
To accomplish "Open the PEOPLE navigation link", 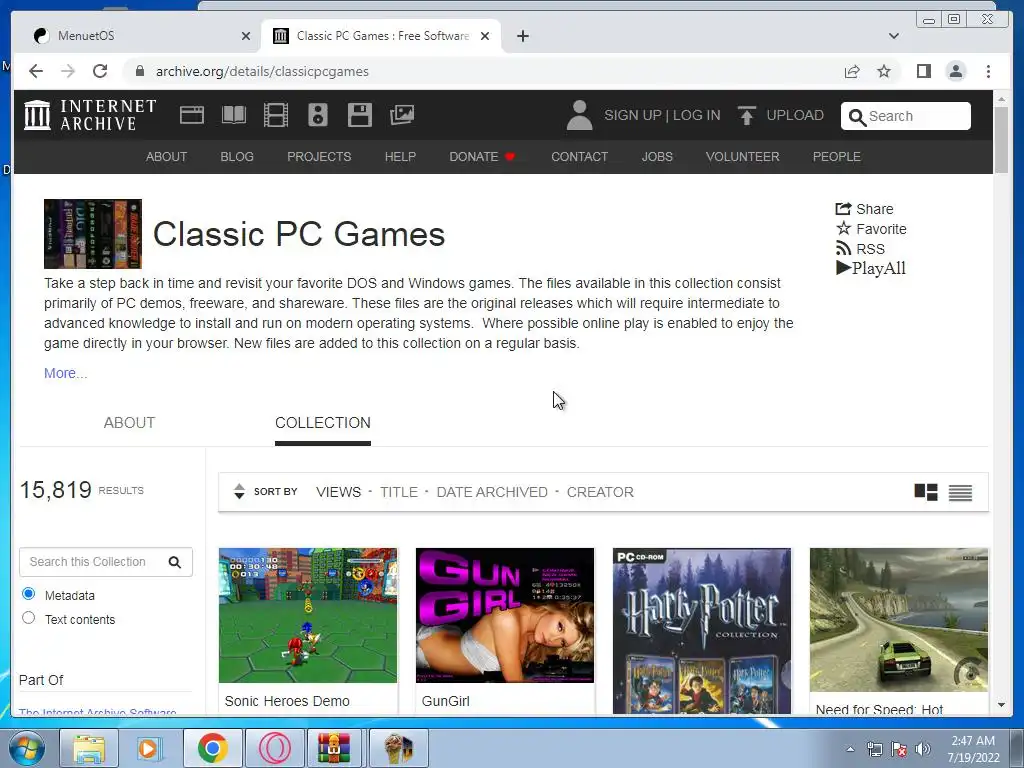I will 837,157.
